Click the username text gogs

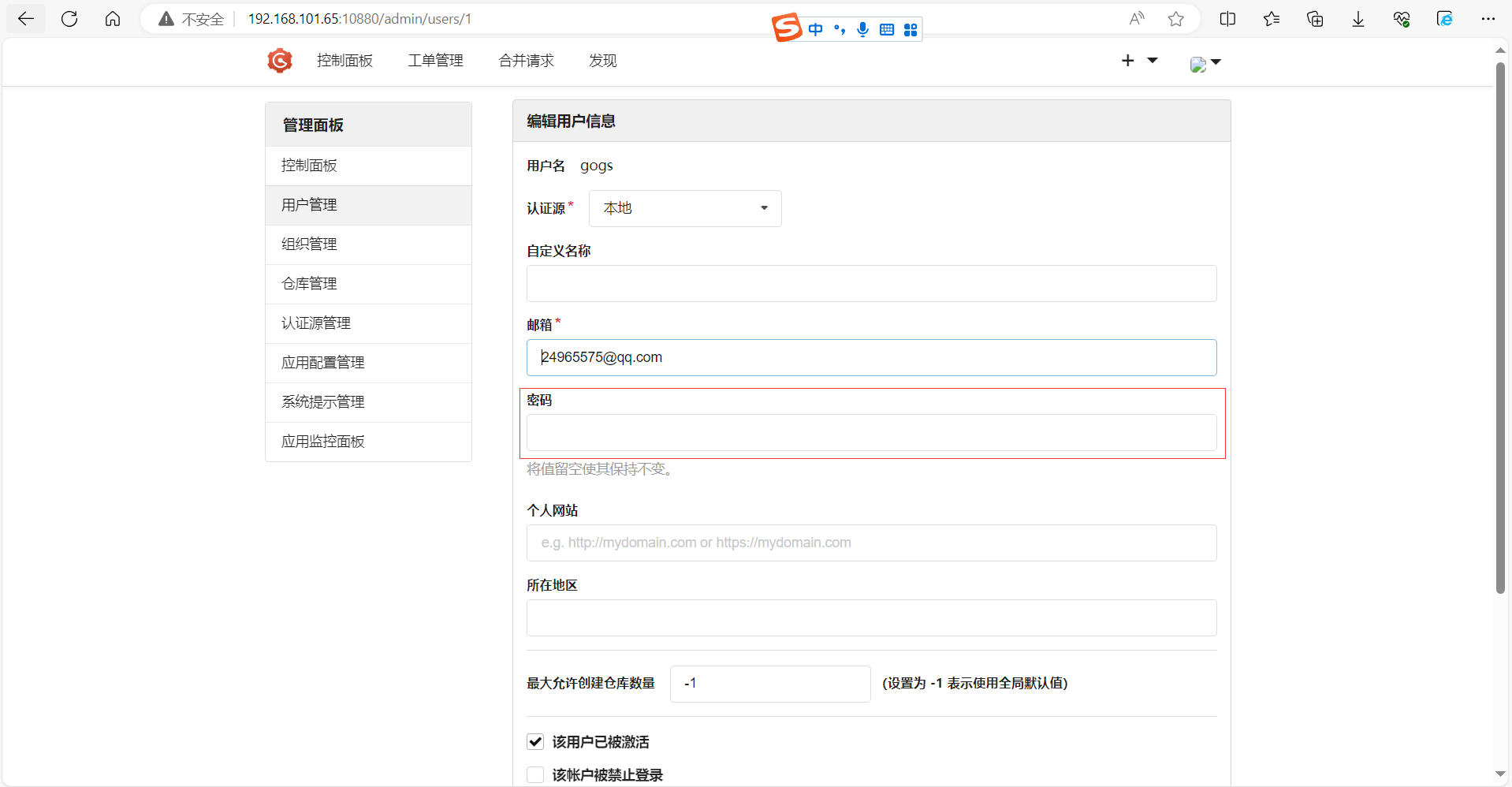point(597,166)
